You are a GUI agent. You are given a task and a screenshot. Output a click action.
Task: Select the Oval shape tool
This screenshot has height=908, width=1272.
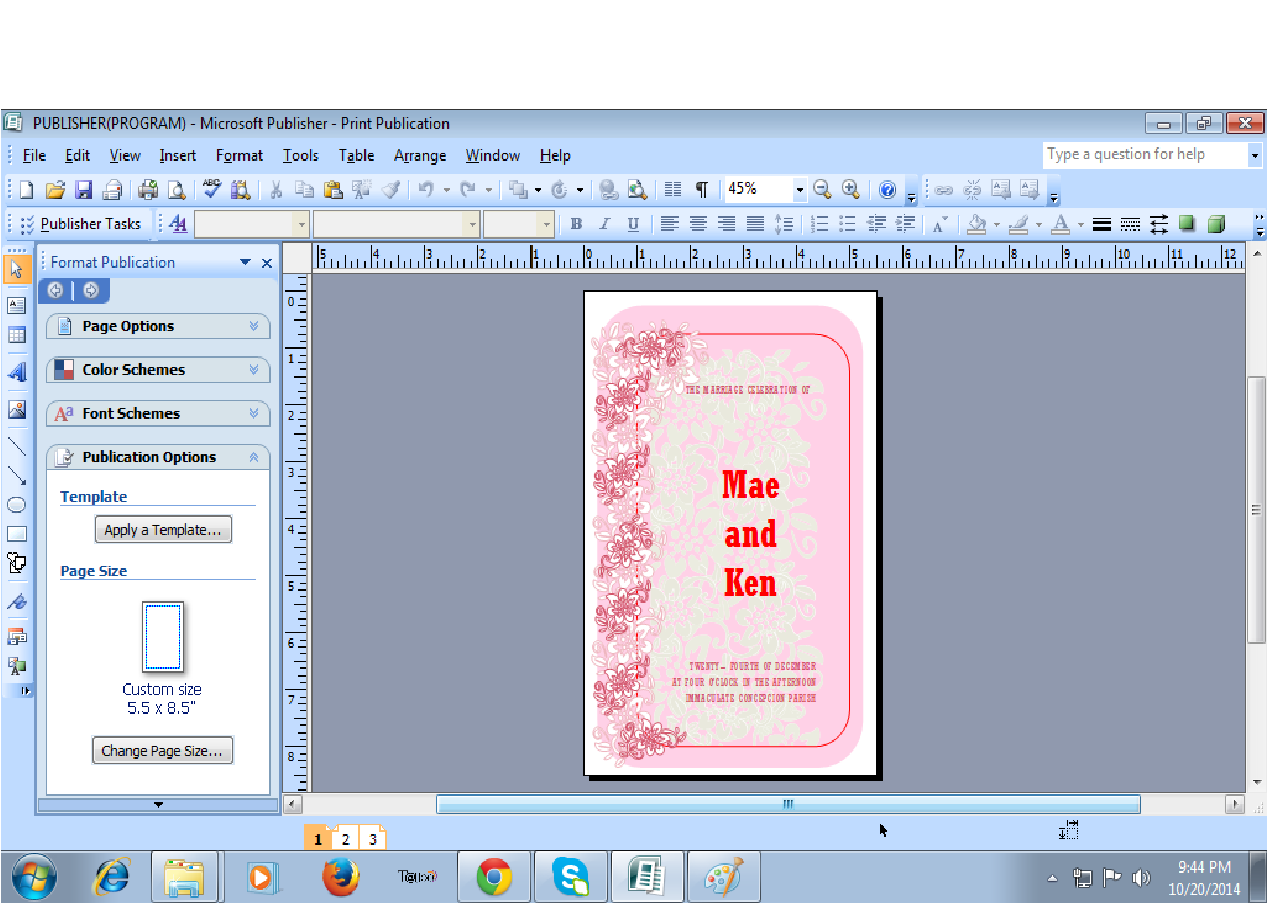(16, 505)
